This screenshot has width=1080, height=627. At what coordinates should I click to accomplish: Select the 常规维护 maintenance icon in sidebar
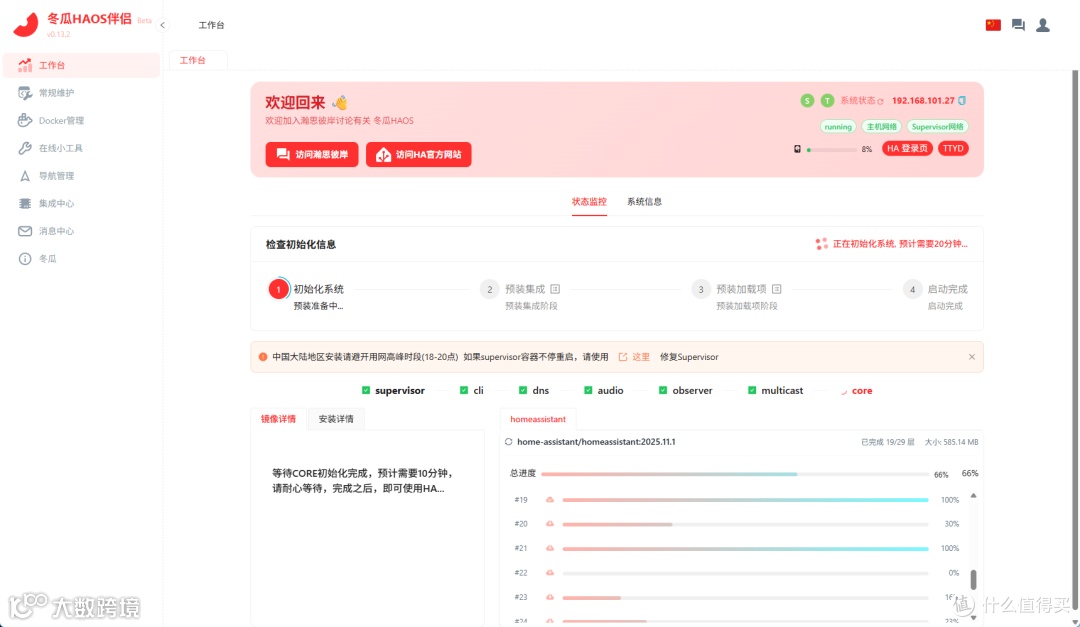25,93
